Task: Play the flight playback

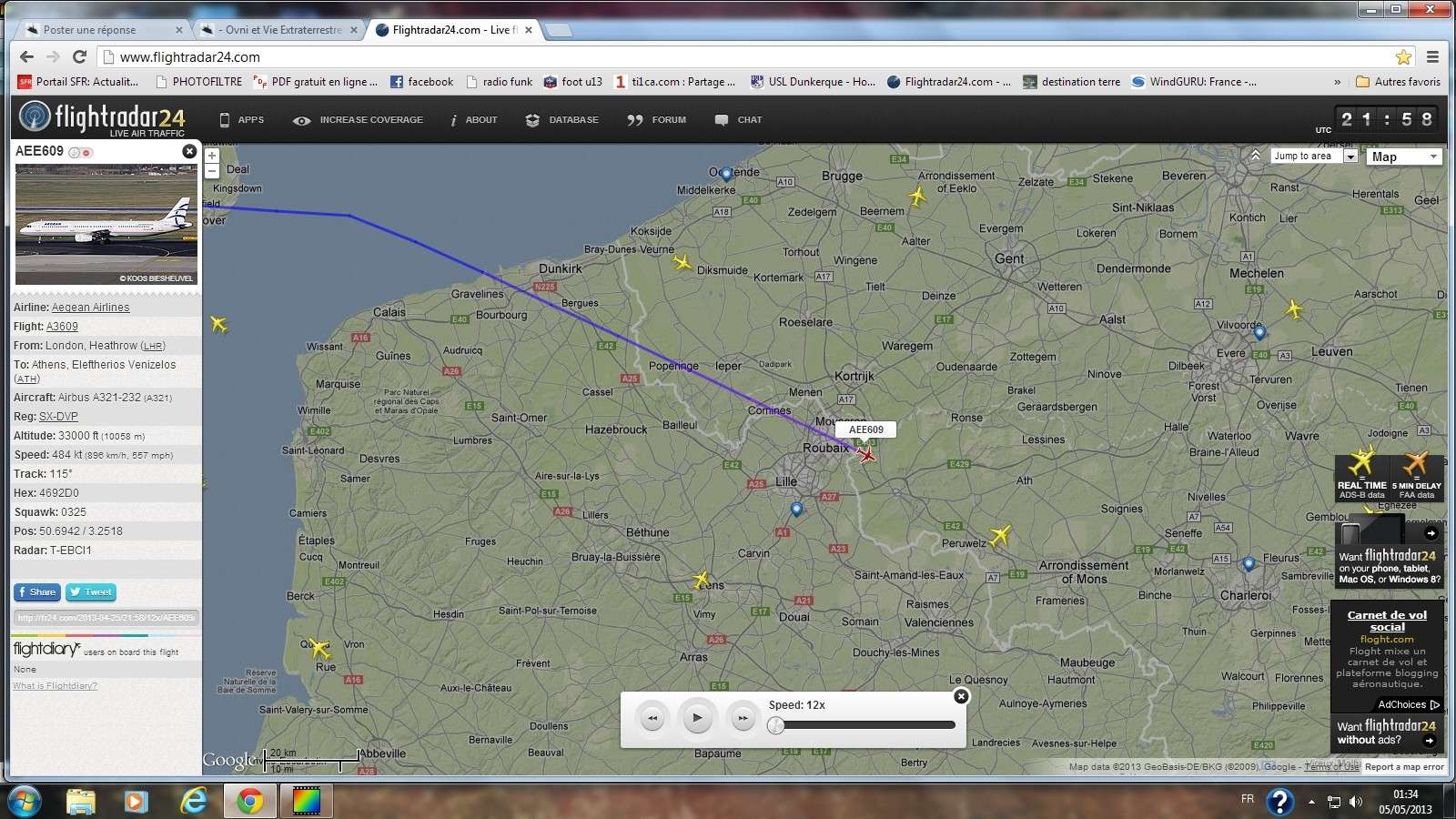Action: [697, 718]
